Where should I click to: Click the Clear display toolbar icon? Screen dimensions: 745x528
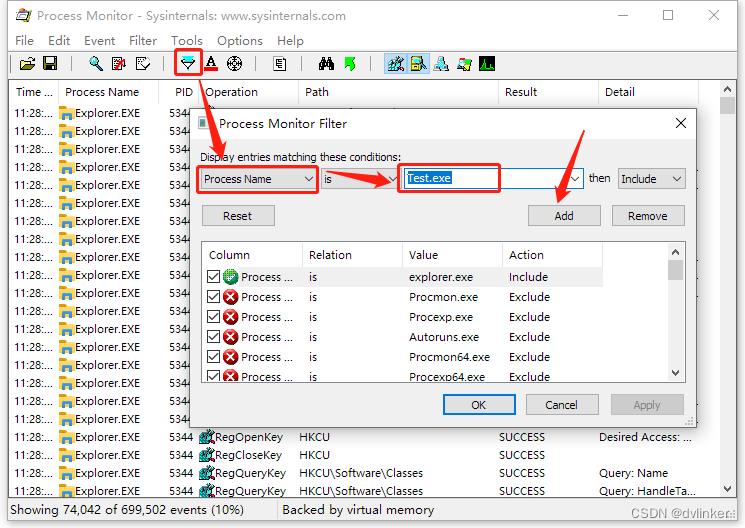pos(142,64)
